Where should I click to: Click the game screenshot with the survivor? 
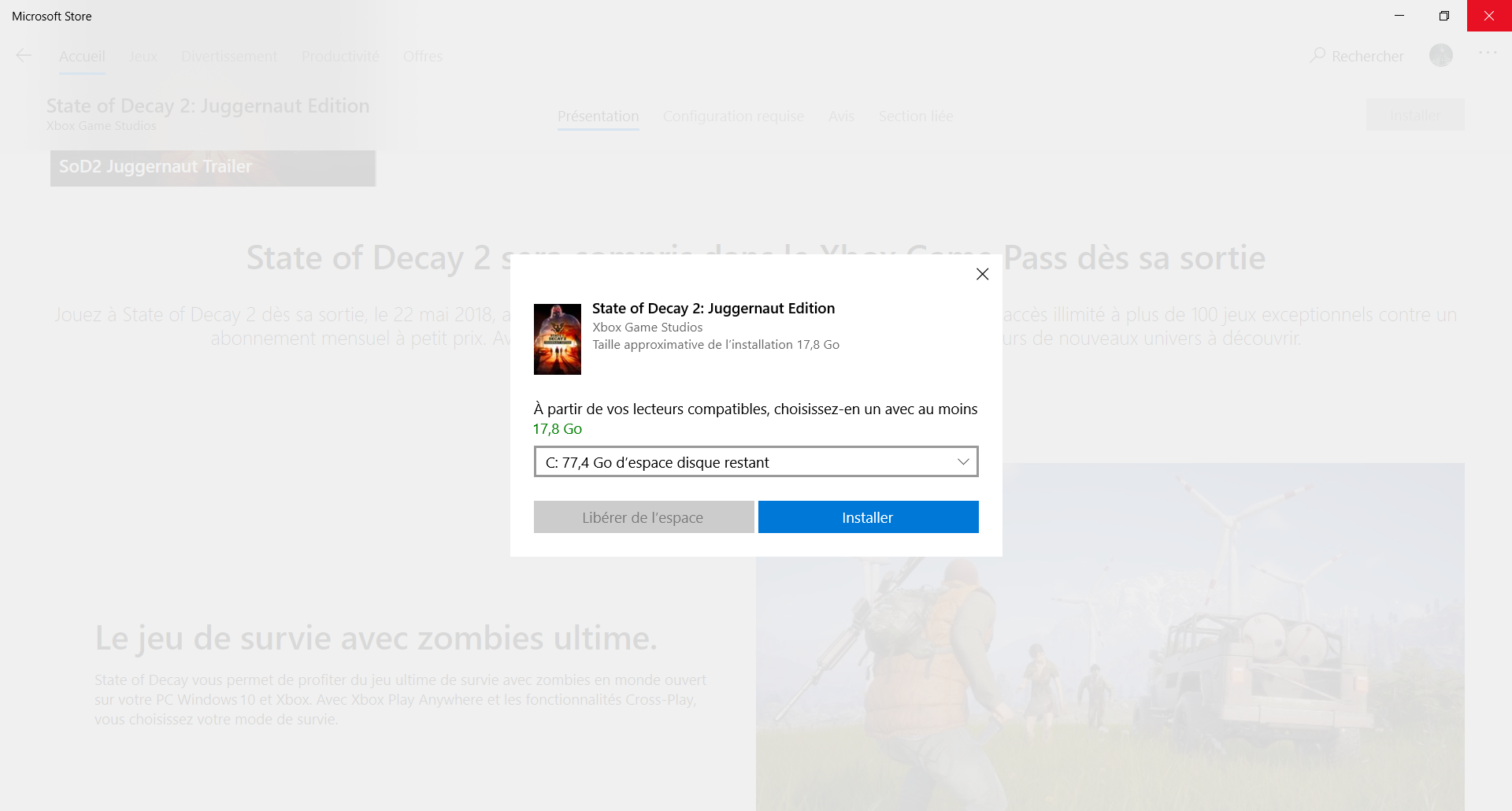point(1110,637)
